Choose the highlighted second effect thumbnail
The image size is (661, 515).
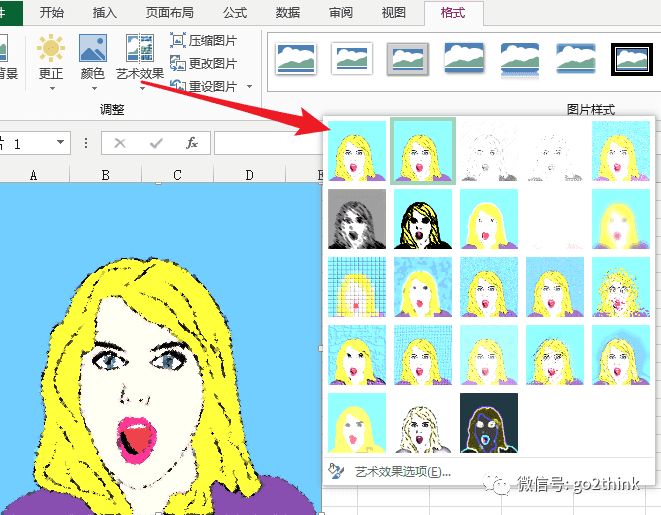423,151
